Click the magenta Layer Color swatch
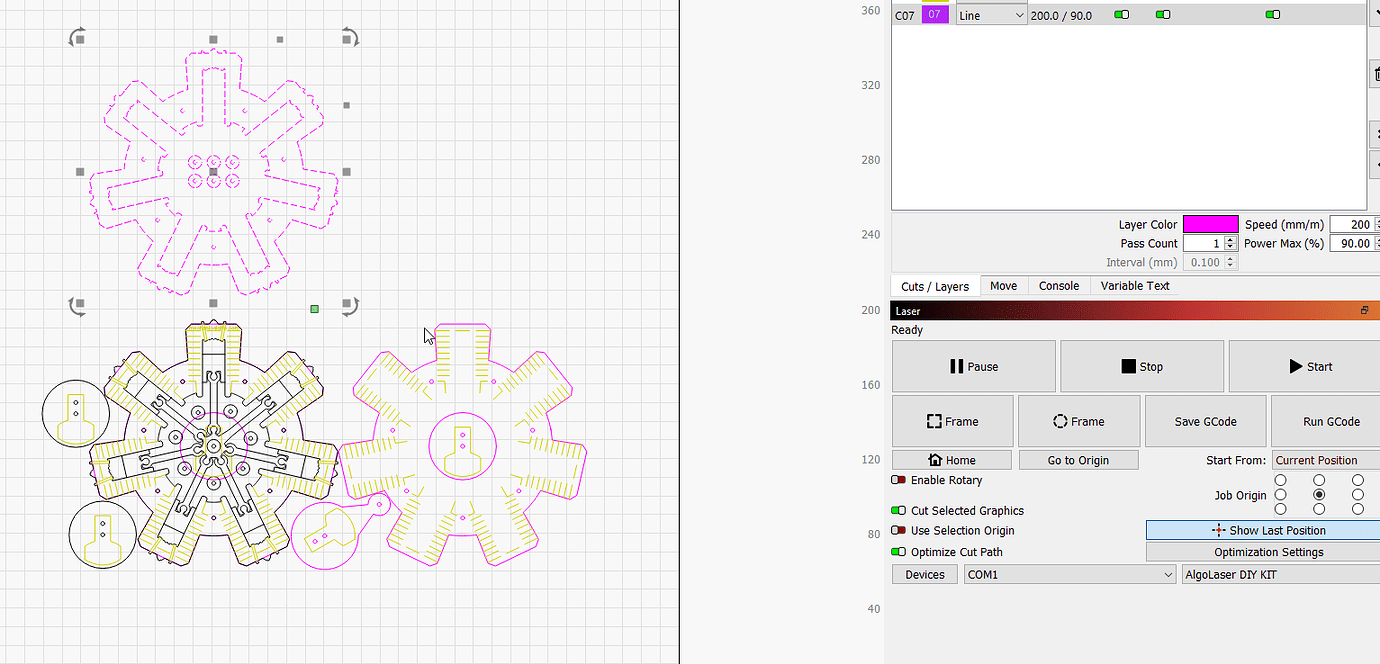The image size is (1380, 664). (x=1209, y=225)
